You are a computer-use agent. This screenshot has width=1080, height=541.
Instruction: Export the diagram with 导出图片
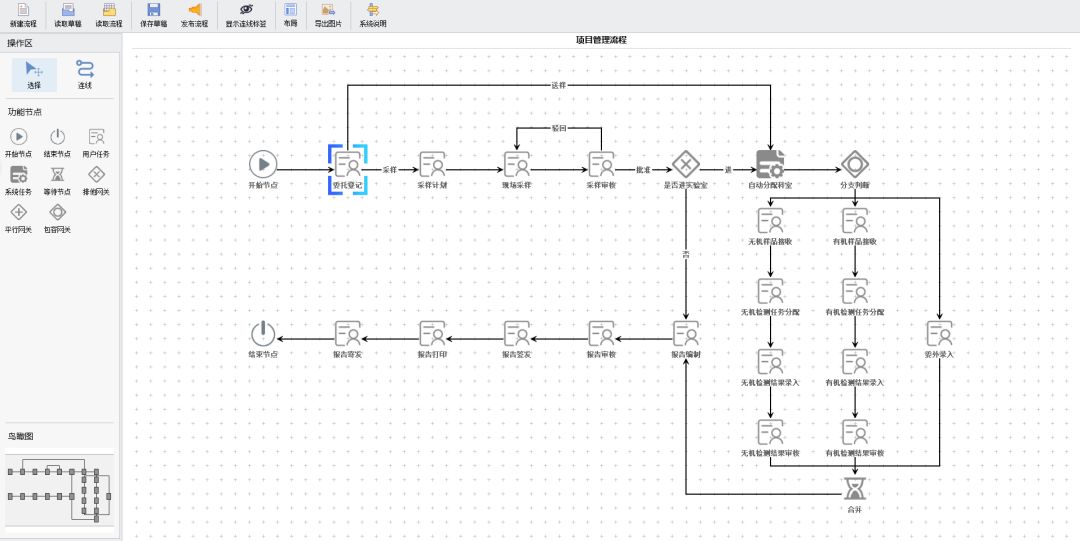click(327, 13)
